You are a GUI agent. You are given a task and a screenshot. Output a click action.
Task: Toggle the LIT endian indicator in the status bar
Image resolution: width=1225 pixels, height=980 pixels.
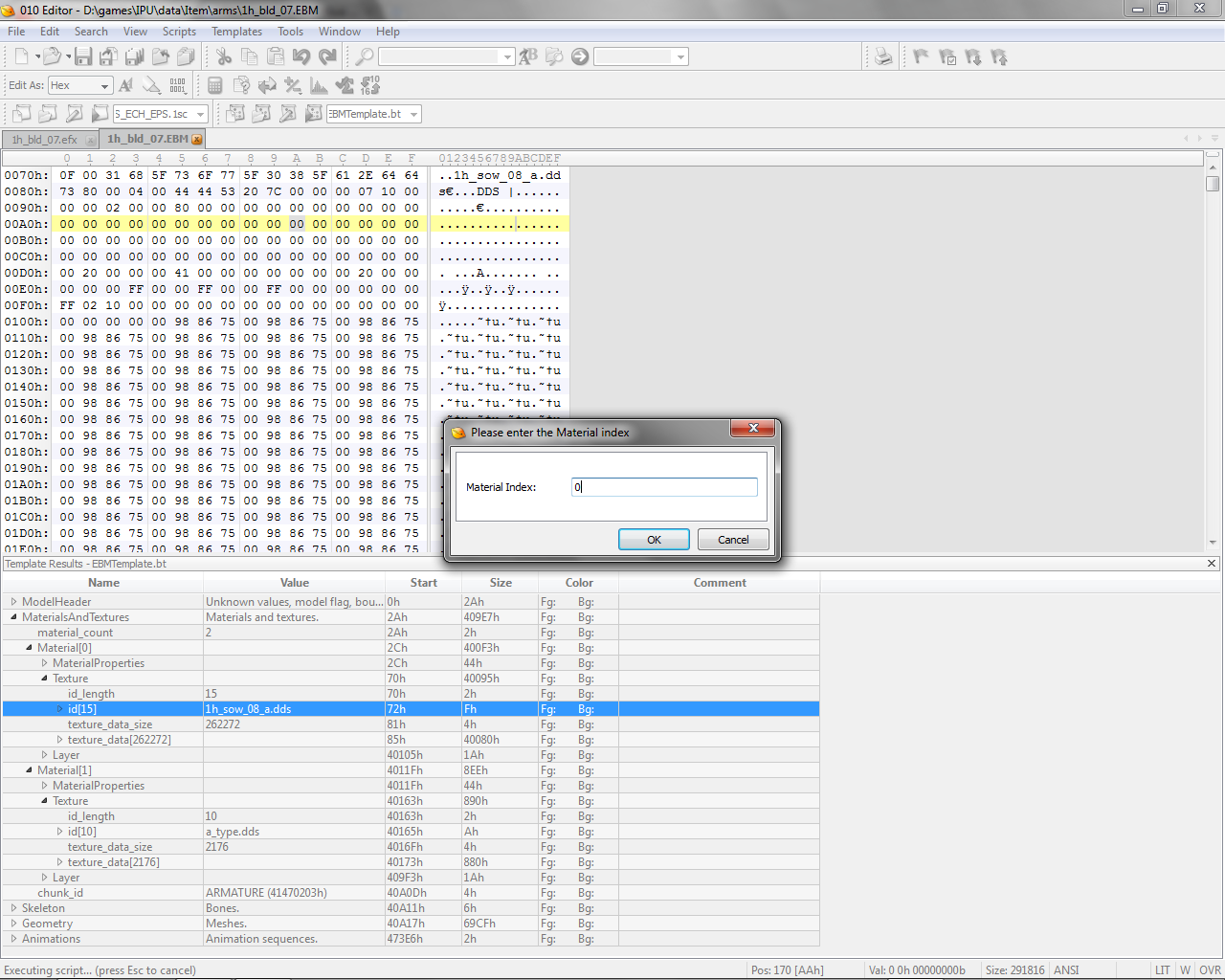tap(1162, 969)
